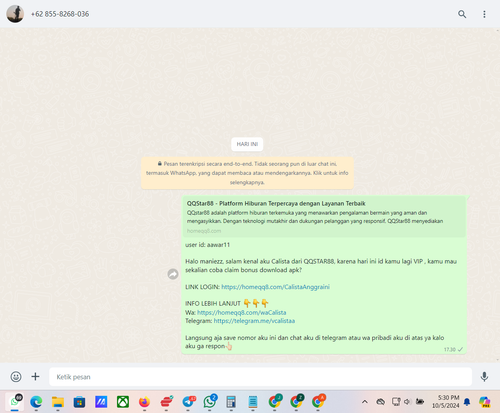Open Copilot preview icon in taskbar corner
Image resolution: width=500 pixels, height=413 pixels.
(x=484, y=402)
